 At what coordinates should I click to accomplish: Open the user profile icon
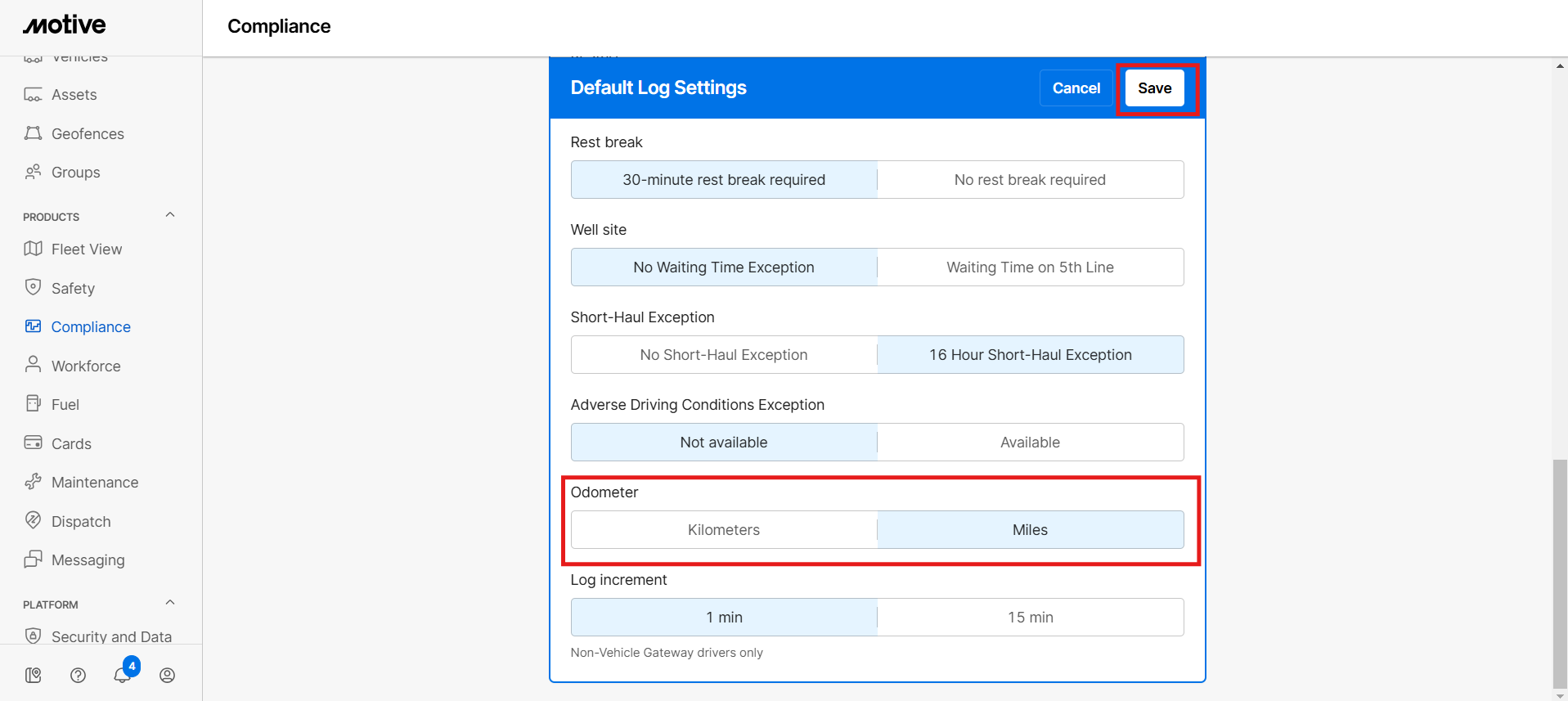167,675
